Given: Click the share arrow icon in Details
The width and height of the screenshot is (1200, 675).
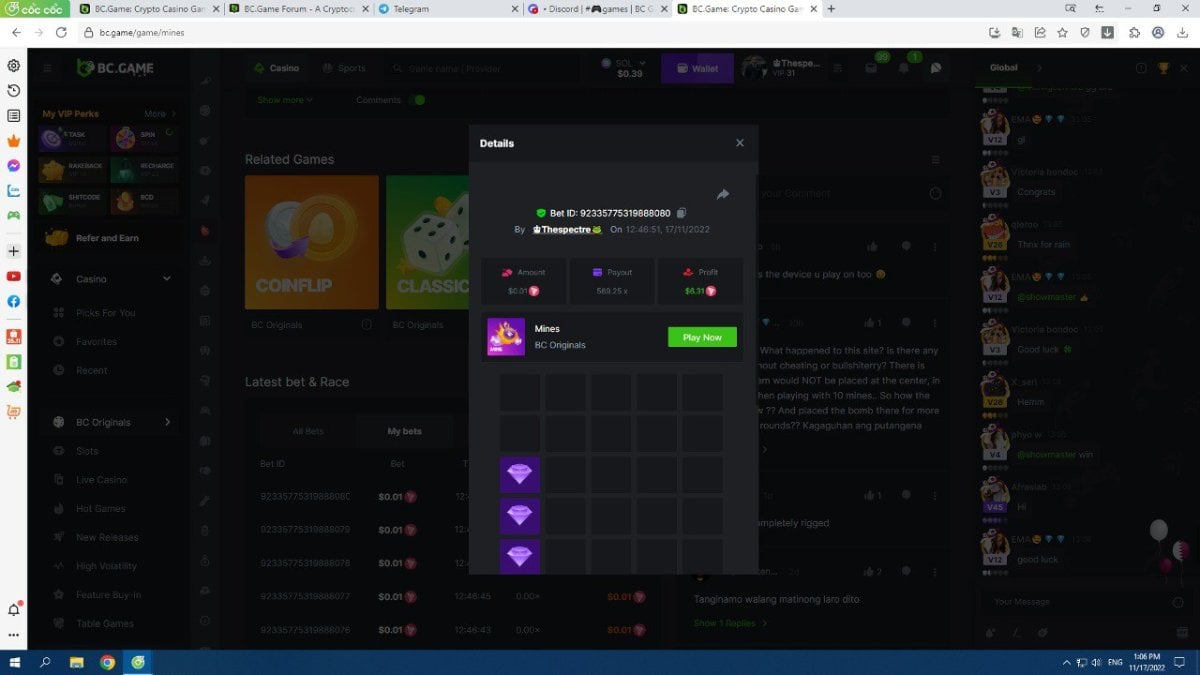Looking at the screenshot, I should coord(723,195).
